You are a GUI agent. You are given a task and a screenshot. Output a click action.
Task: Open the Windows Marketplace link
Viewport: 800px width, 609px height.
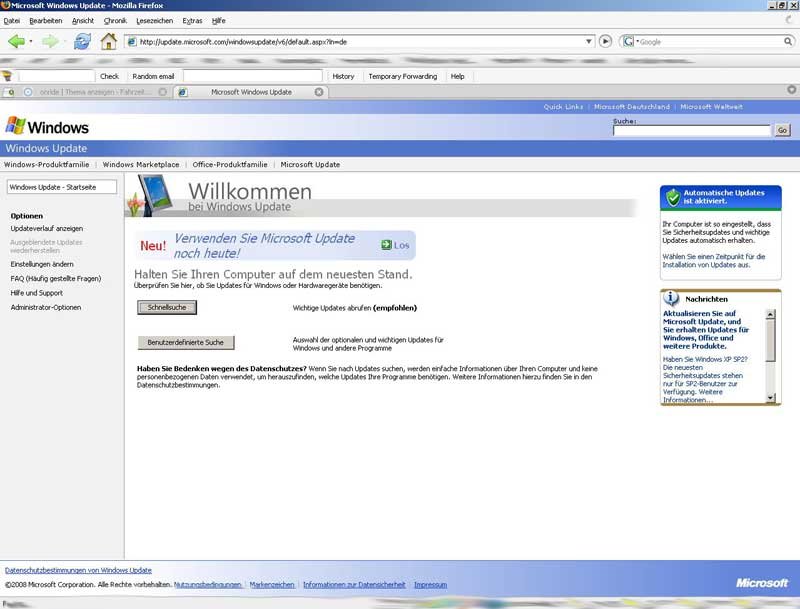click(x=141, y=165)
